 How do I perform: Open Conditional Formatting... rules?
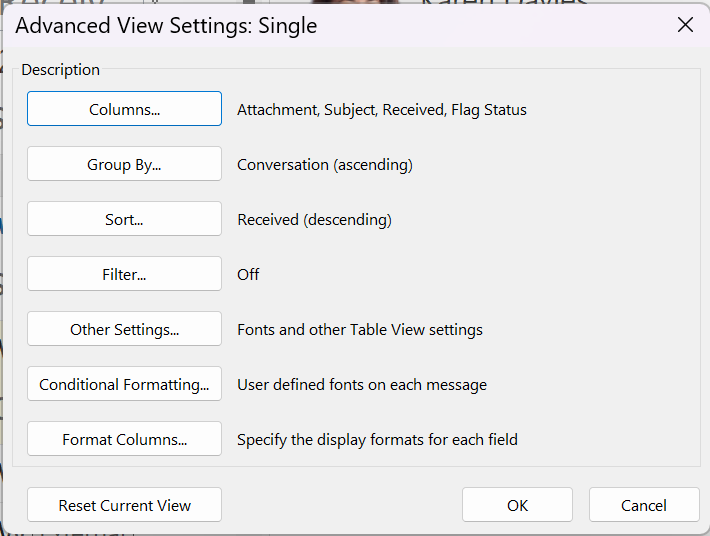[x=124, y=383]
